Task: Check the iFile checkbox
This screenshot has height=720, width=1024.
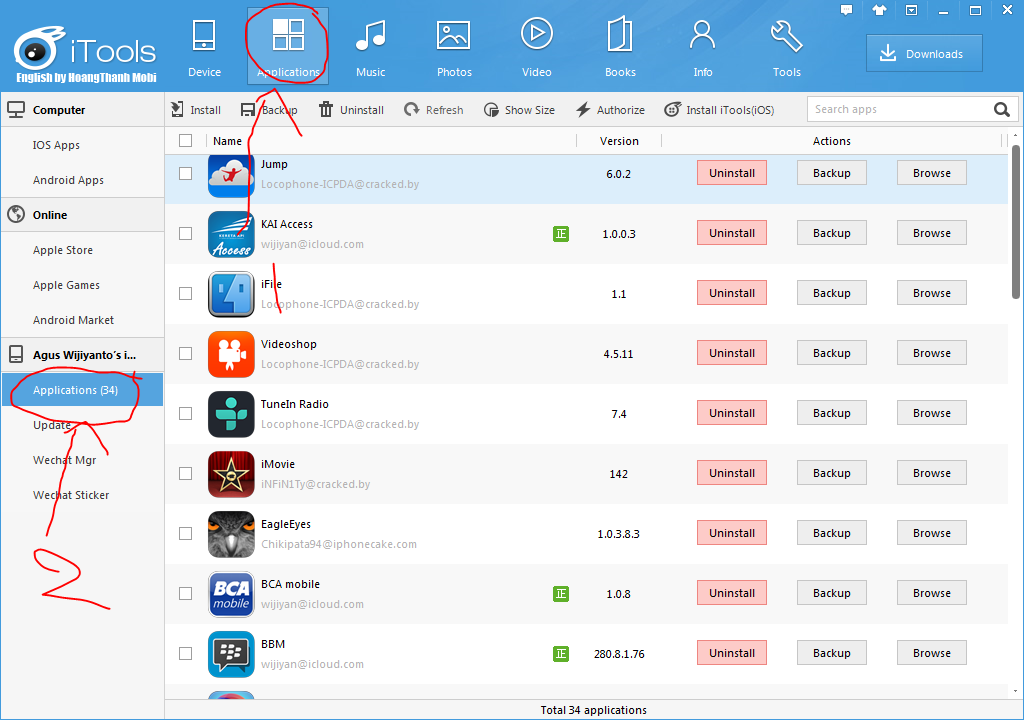Action: (x=185, y=293)
